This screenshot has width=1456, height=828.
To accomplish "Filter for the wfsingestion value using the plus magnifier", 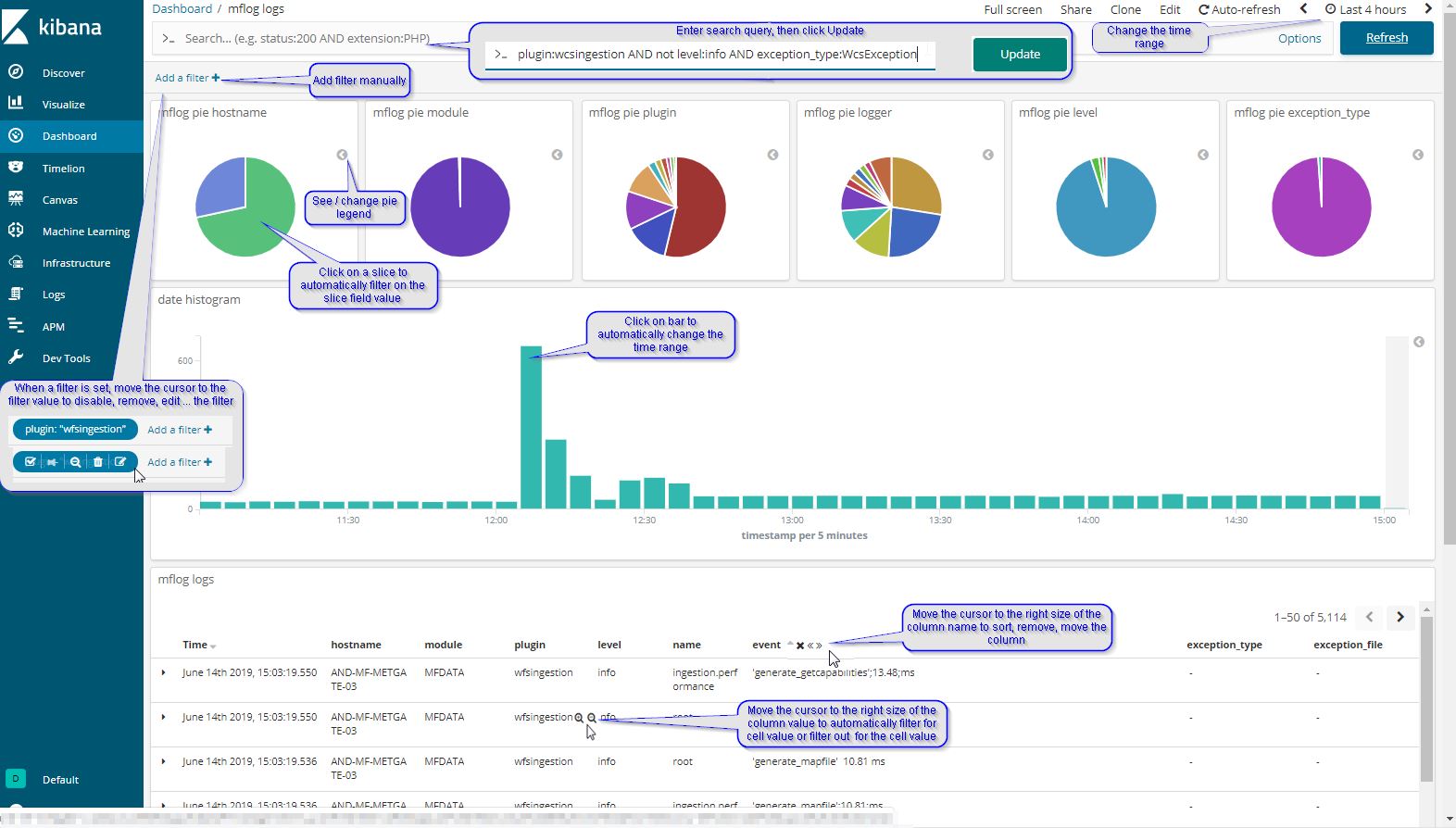I will pos(580,718).
